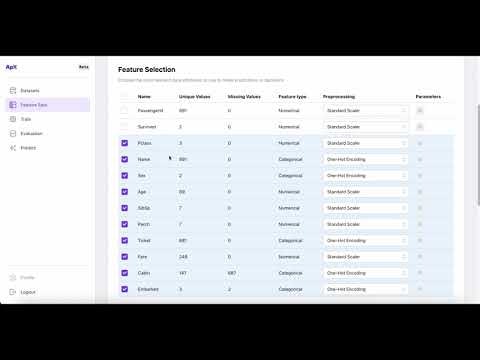The image size is (480, 360).
Task: Uncheck the Cabin feature checkbox
Action: coord(124,273)
